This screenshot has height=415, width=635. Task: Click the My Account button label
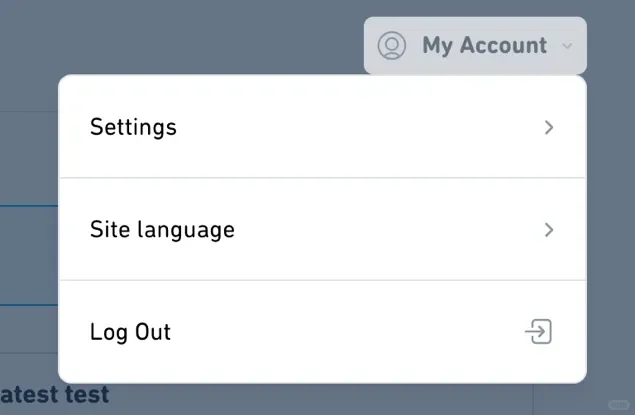coord(484,45)
